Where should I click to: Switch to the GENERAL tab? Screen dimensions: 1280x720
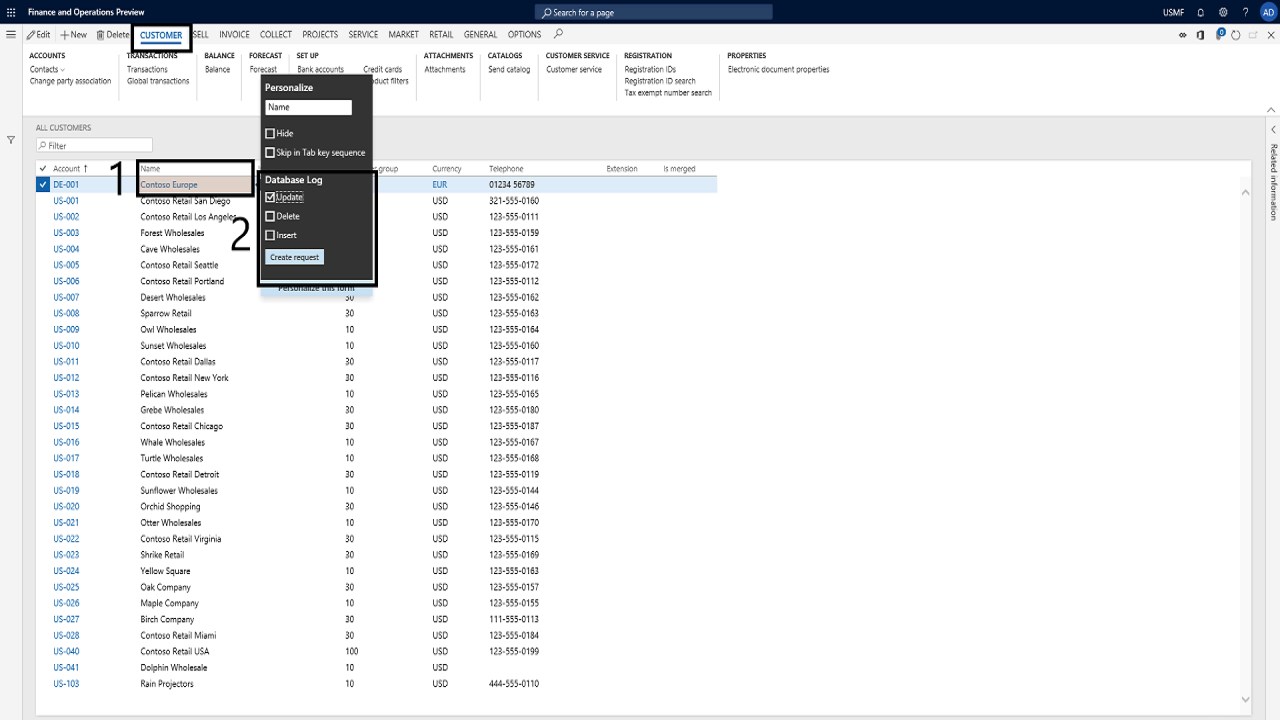(x=480, y=35)
